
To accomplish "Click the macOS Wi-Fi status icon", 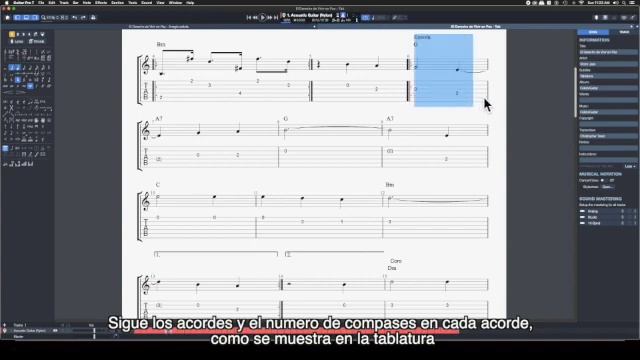I will click(x=581, y=2).
